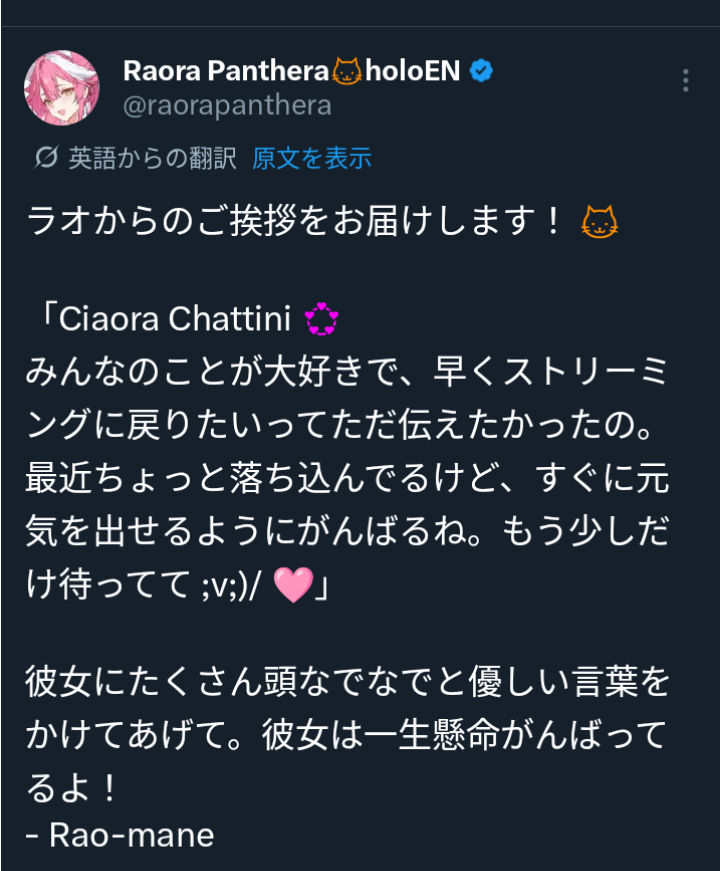Click the orange cat emoji after the greeting

(599, 223)
